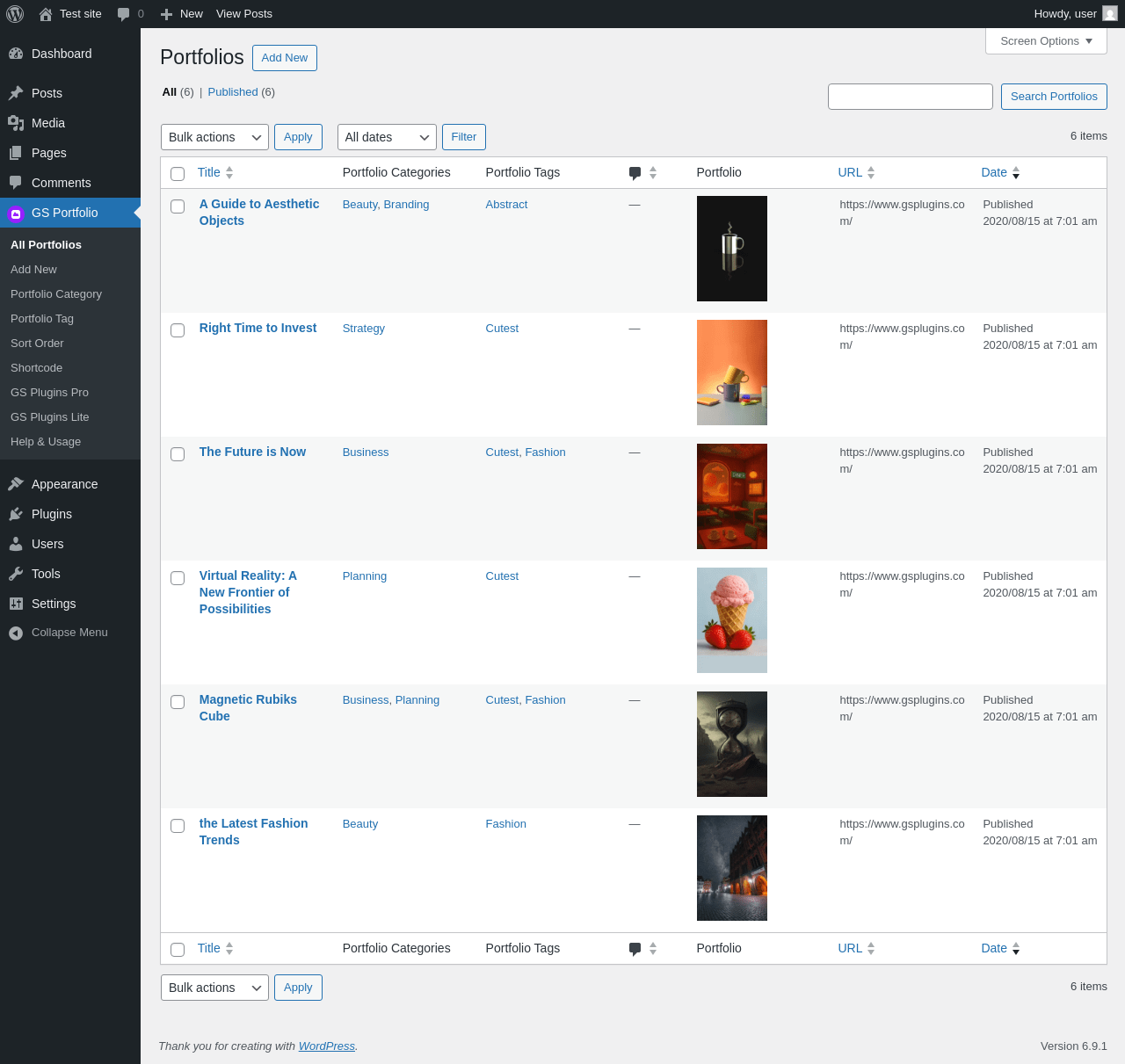Check The Future is Now row

click(x=178, y=454)
